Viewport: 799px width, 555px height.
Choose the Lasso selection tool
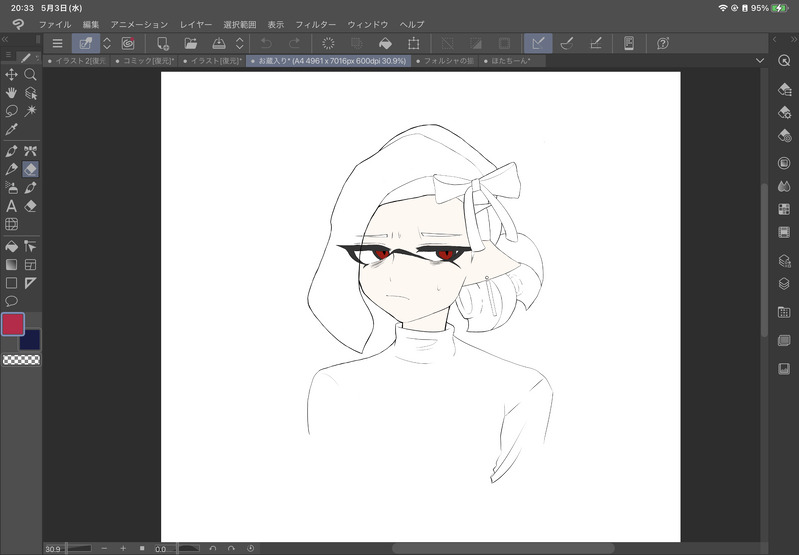click(12, 110)
